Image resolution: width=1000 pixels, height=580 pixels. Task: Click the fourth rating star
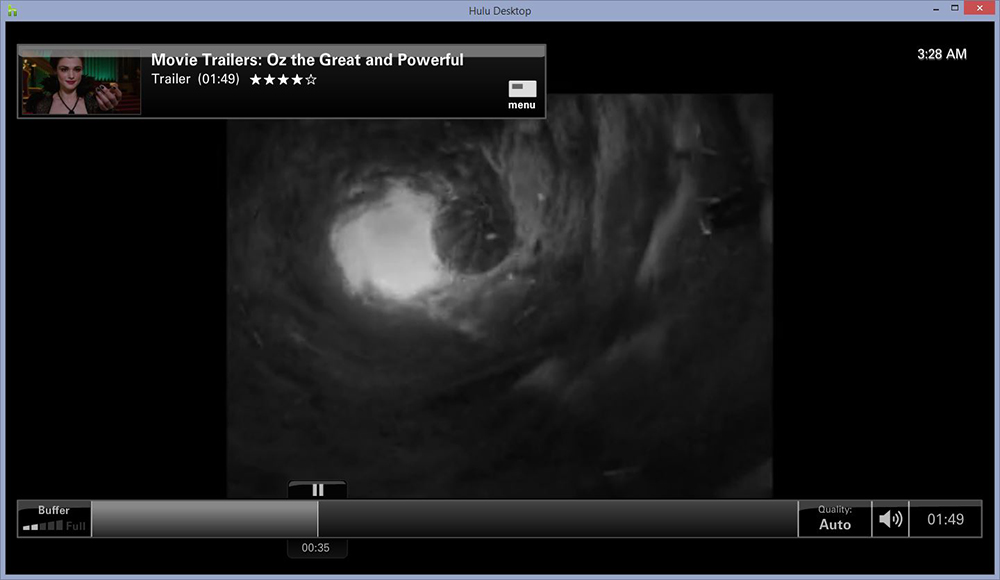(x=297, y=80)
